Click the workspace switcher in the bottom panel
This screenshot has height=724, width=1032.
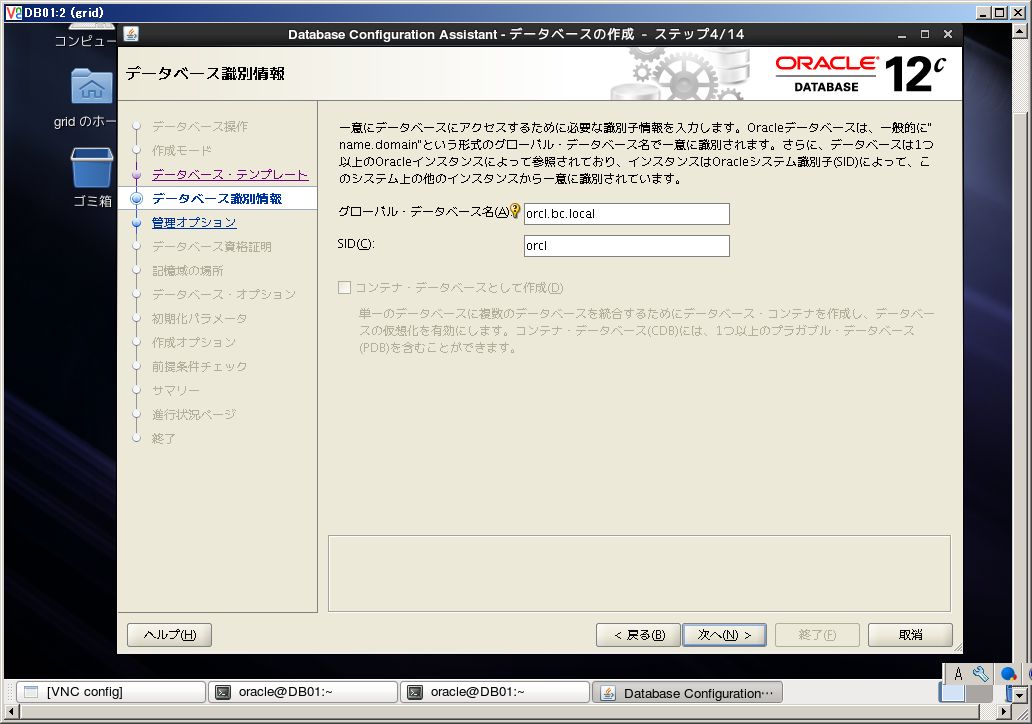point(965,692)
